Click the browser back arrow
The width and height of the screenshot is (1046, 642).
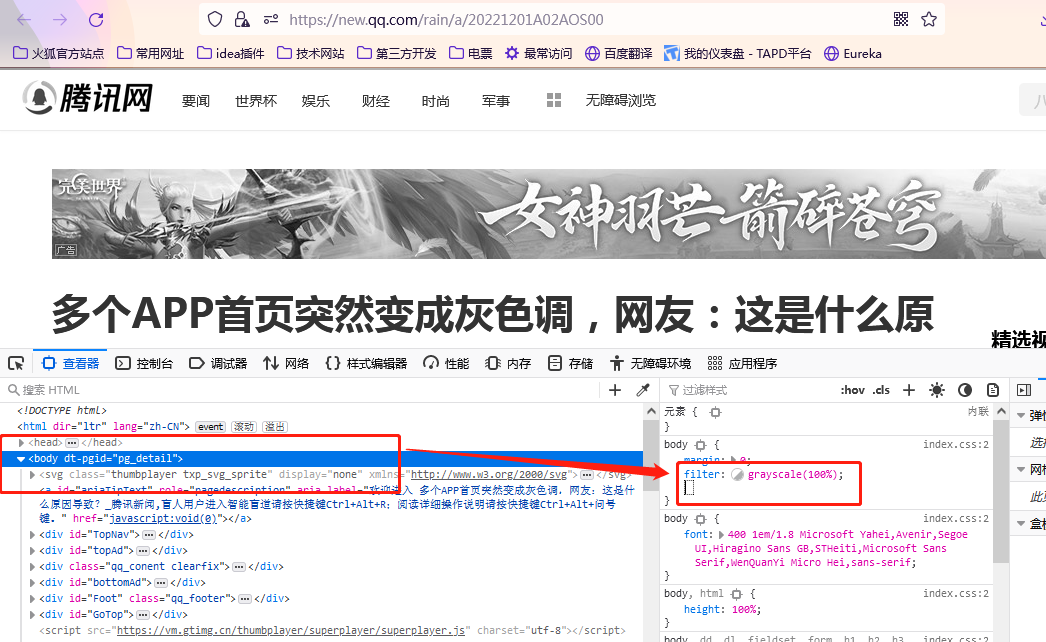pos(24,20)
